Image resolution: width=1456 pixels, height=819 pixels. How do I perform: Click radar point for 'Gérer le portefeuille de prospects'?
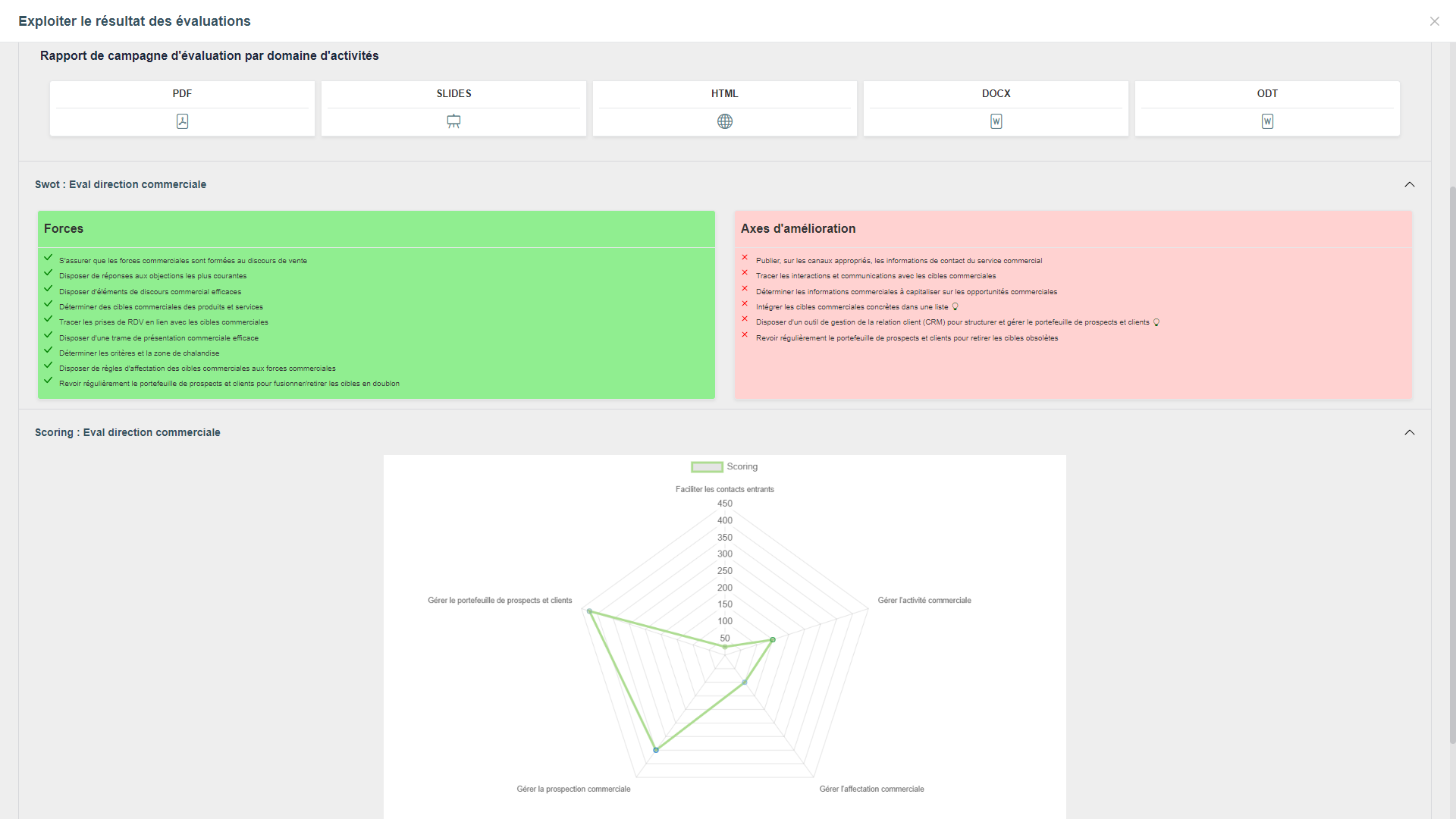(x=590, y=611)
